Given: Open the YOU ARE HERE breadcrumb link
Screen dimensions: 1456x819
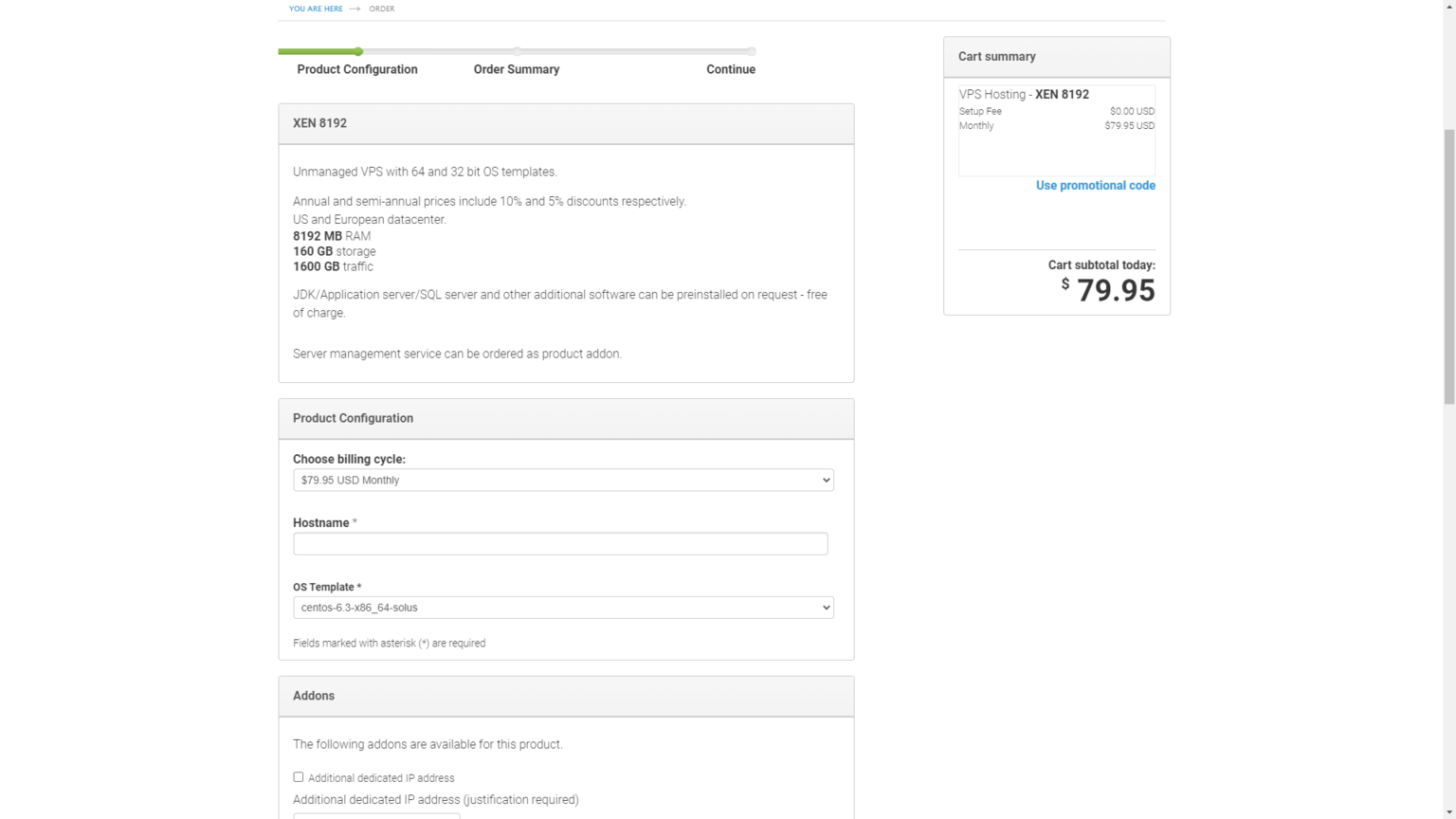Looking at the screenshot, I should [x=316, y=9].
